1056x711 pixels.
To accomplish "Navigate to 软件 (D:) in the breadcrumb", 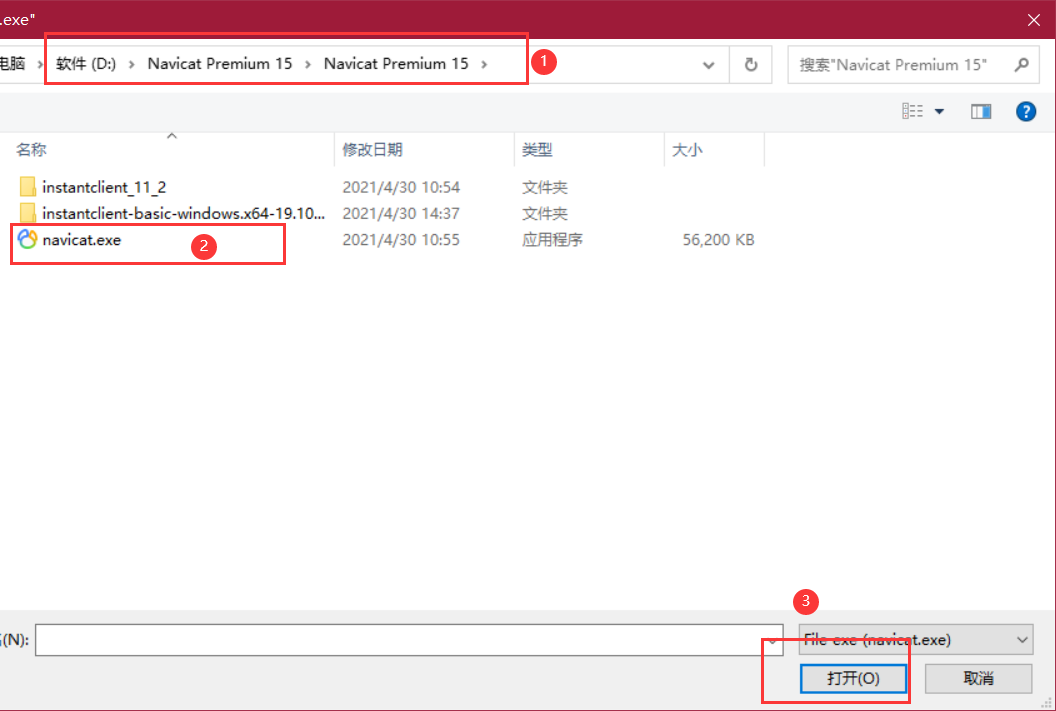I will [89, 63].
